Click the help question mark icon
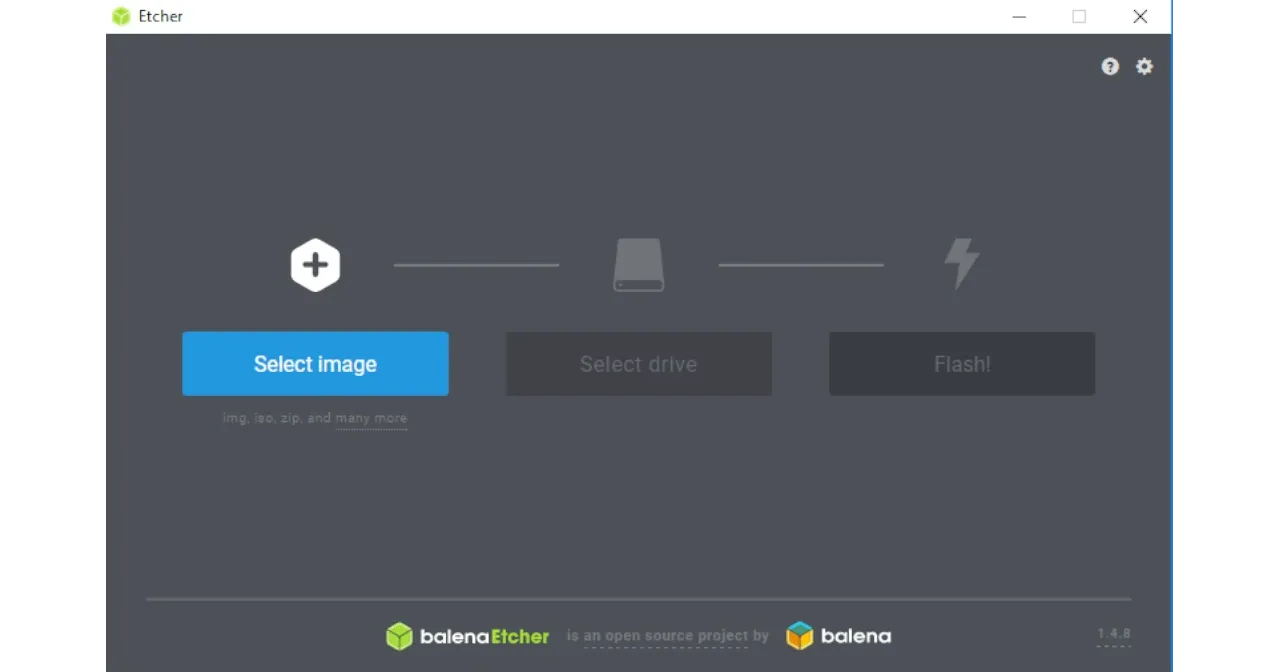Screen dimensions: 1280x672 tap(1110, 66)
